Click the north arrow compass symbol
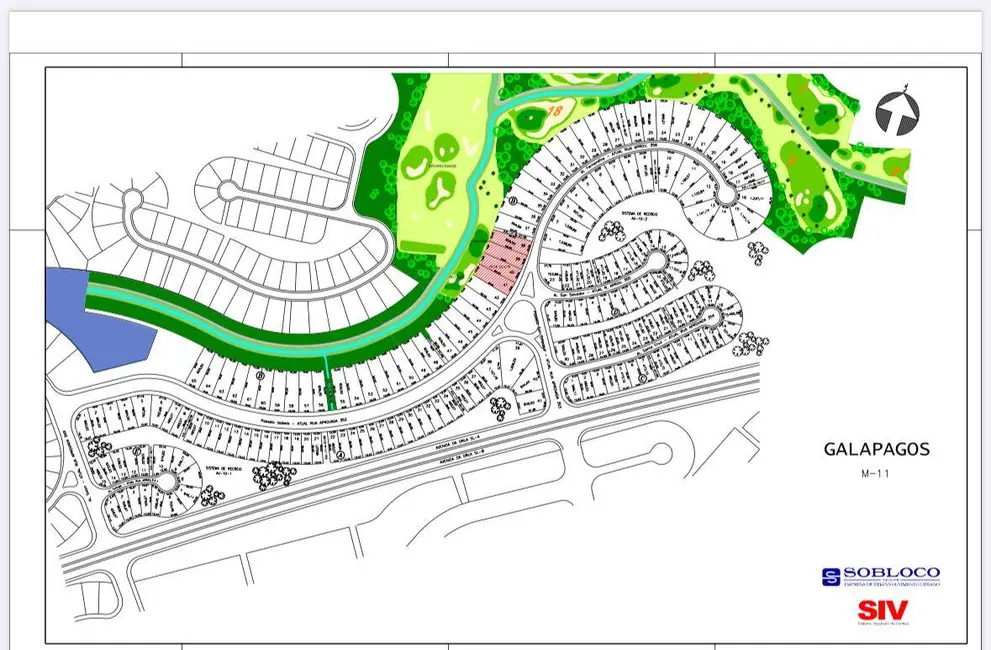This screenshot has width=991, height=650. [x=897, y=113]
